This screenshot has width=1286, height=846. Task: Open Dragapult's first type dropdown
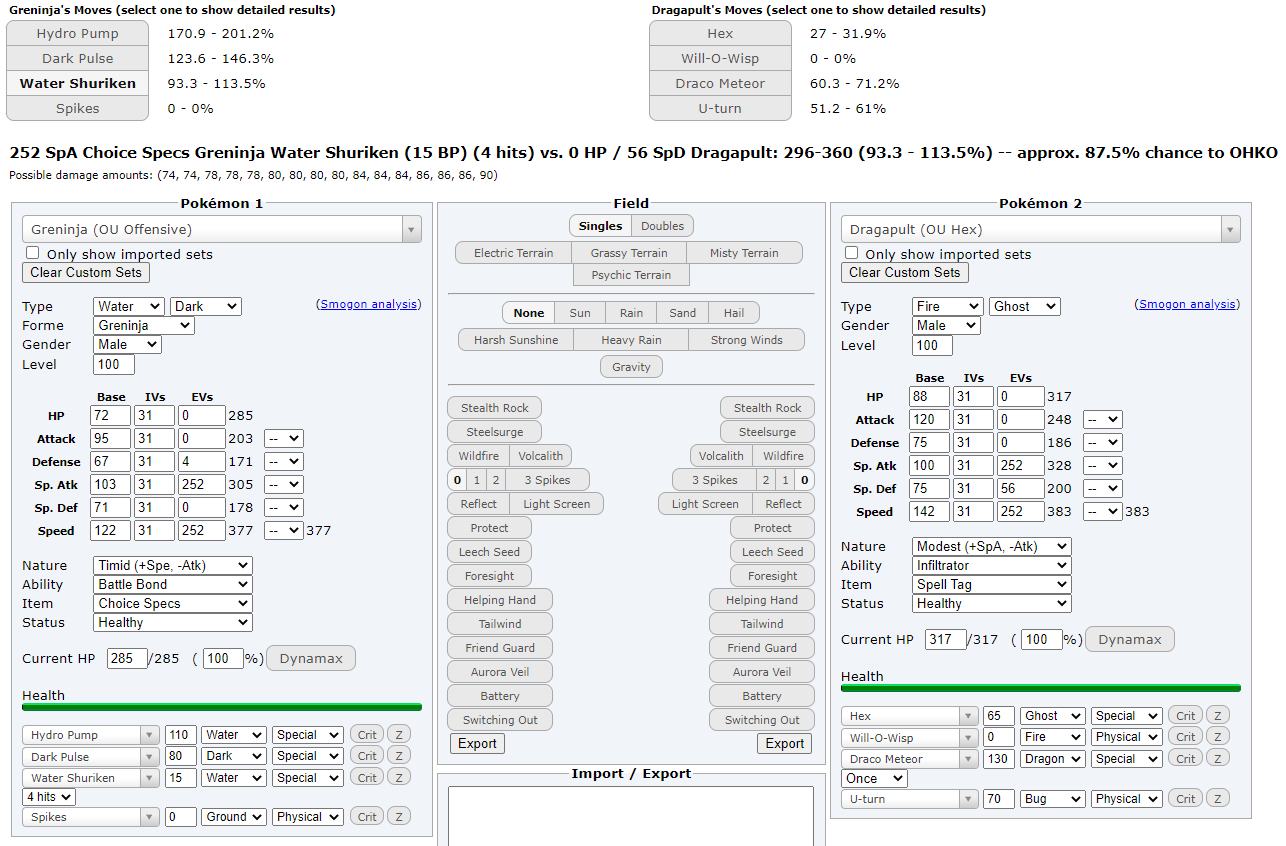click(948, 306)
